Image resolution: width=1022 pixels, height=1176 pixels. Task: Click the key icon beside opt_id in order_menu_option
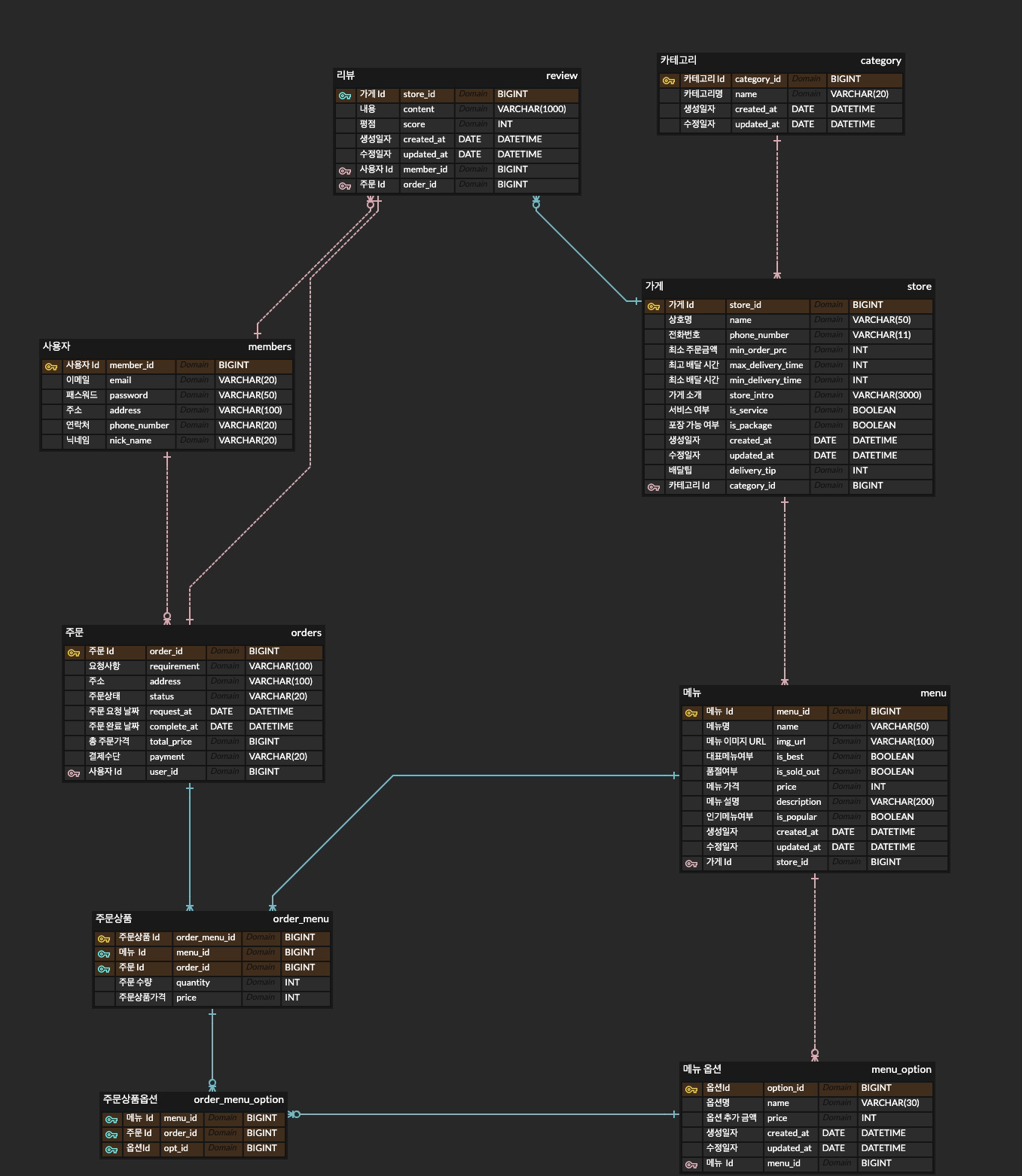pos(111,1148)
